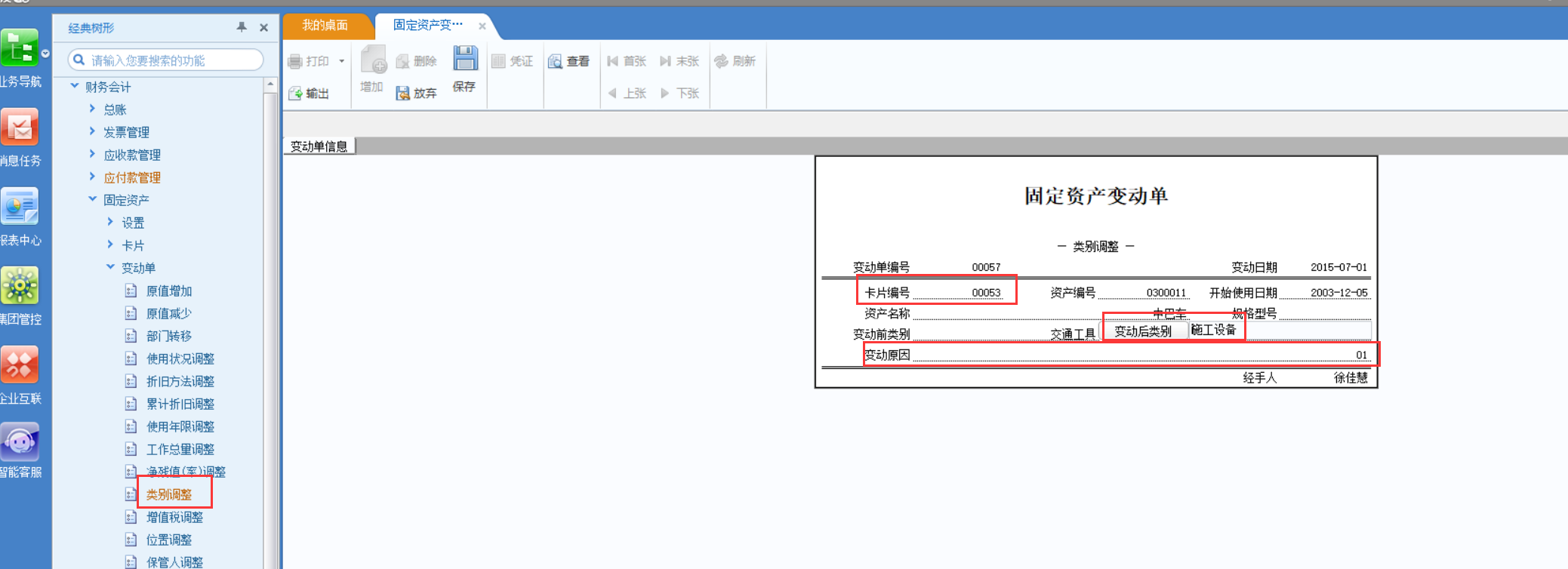
Task: Open the 部门转移 tree item
Action: point(169,336)
